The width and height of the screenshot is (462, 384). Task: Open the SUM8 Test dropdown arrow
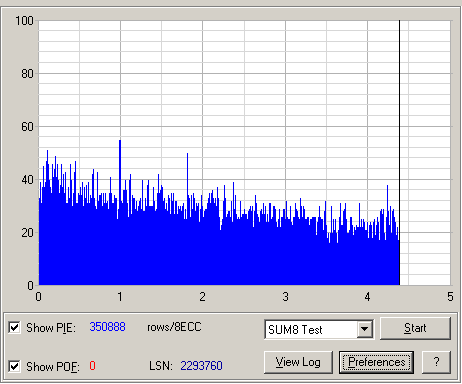click(x=365, y=329)
